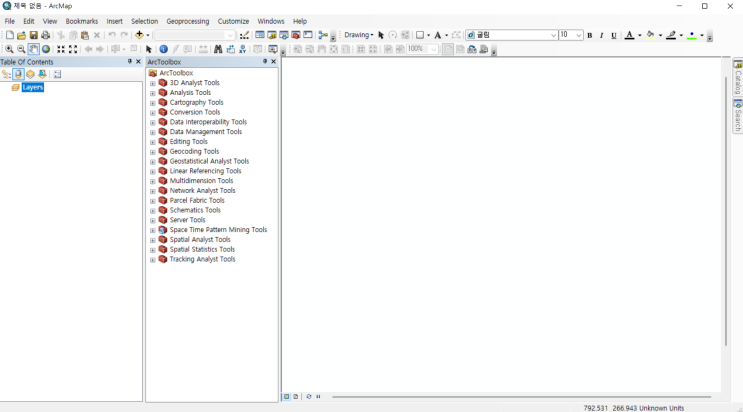The width and height of the screenshot is (743, 412).
Task: Open the font name dropdown
Action: (x=553, y=35)
